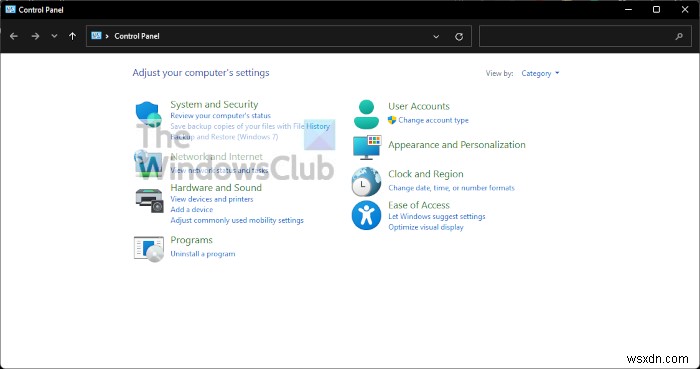Go forward with the forward arrow
This screenshot has width=700, height=369.
(35, 36)
